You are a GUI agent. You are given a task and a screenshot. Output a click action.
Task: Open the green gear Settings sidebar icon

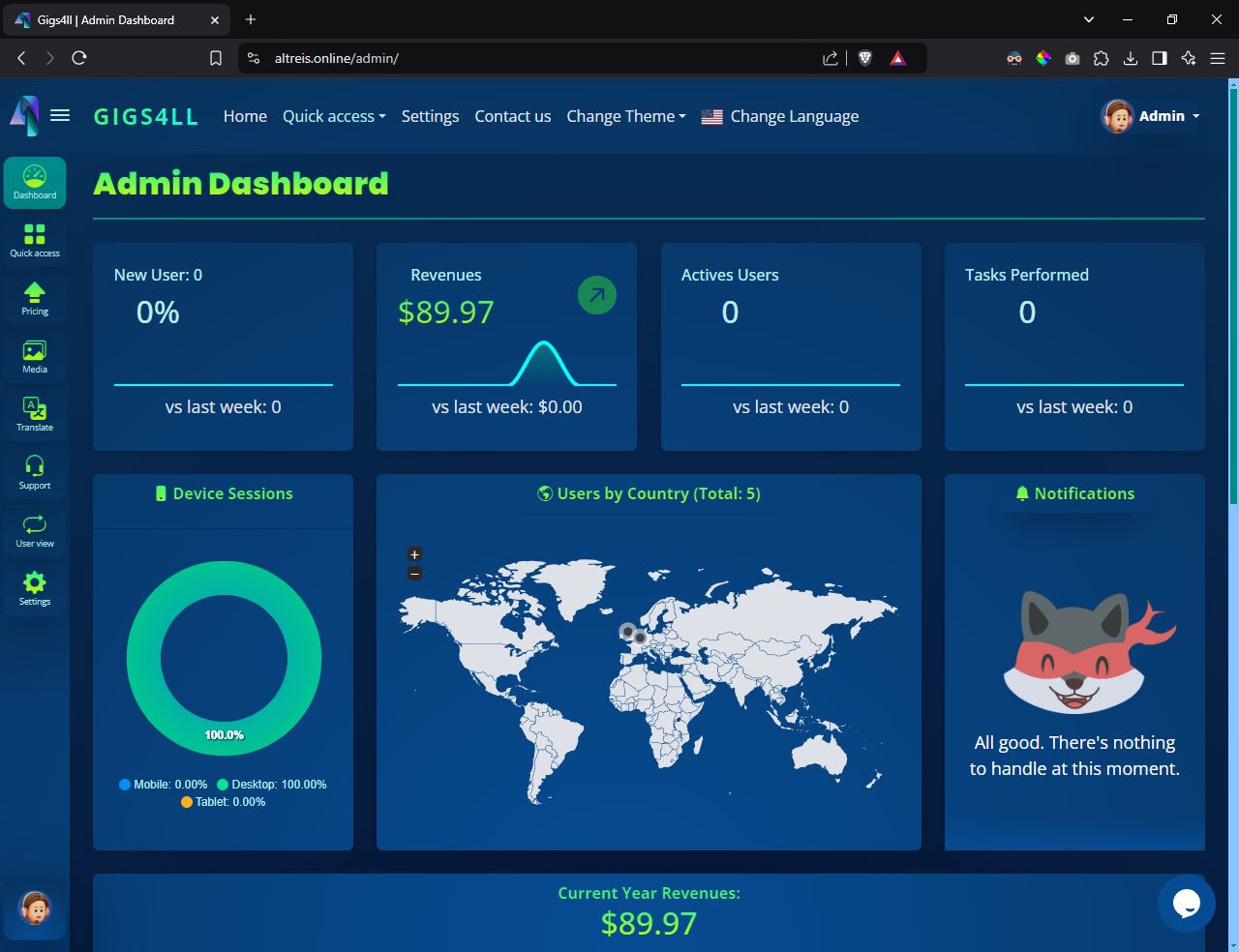pyautogui.click(x=35, y=588)
